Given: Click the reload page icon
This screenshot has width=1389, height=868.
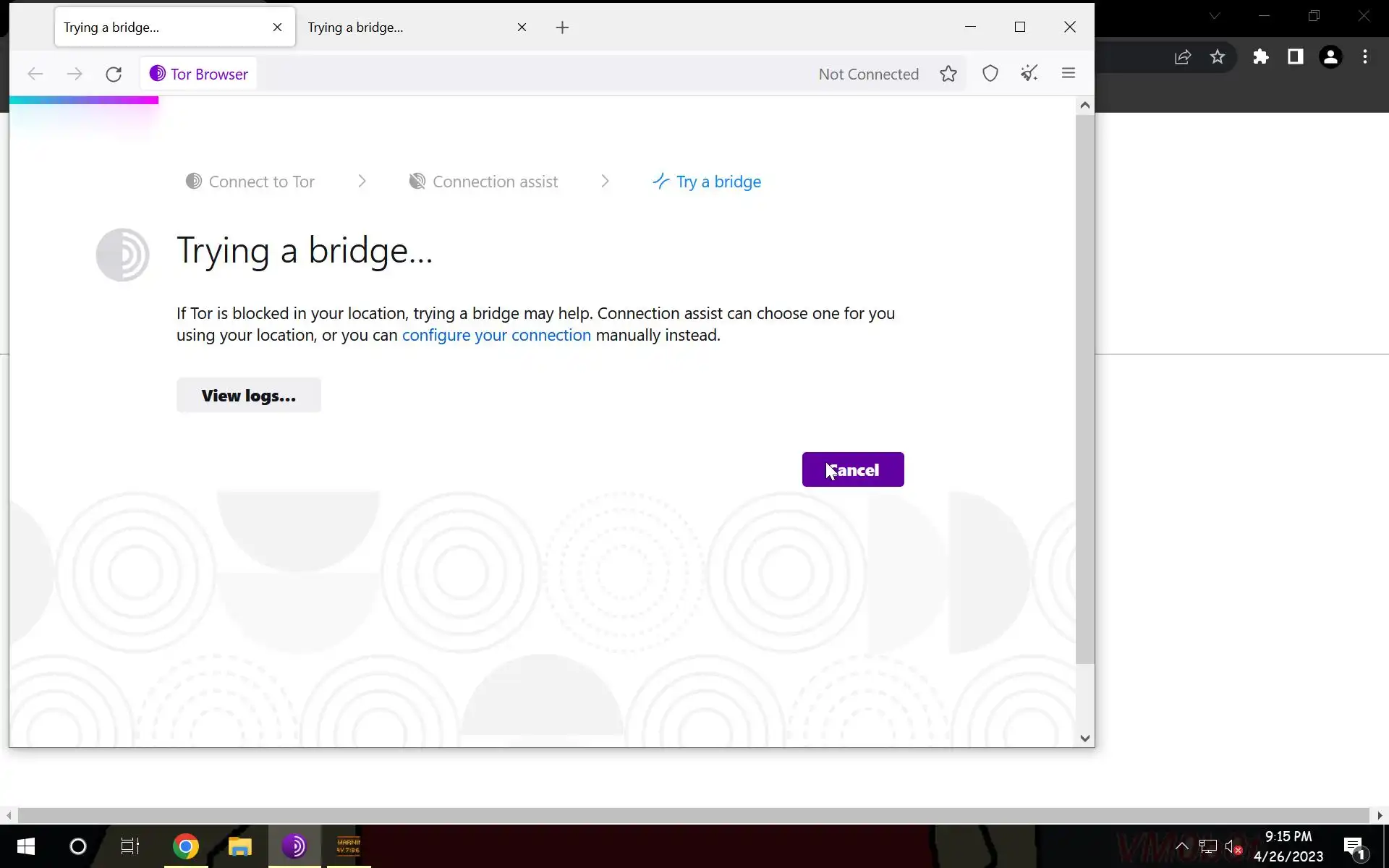Looking at the screenshot, I should click(x=114, y=75).
